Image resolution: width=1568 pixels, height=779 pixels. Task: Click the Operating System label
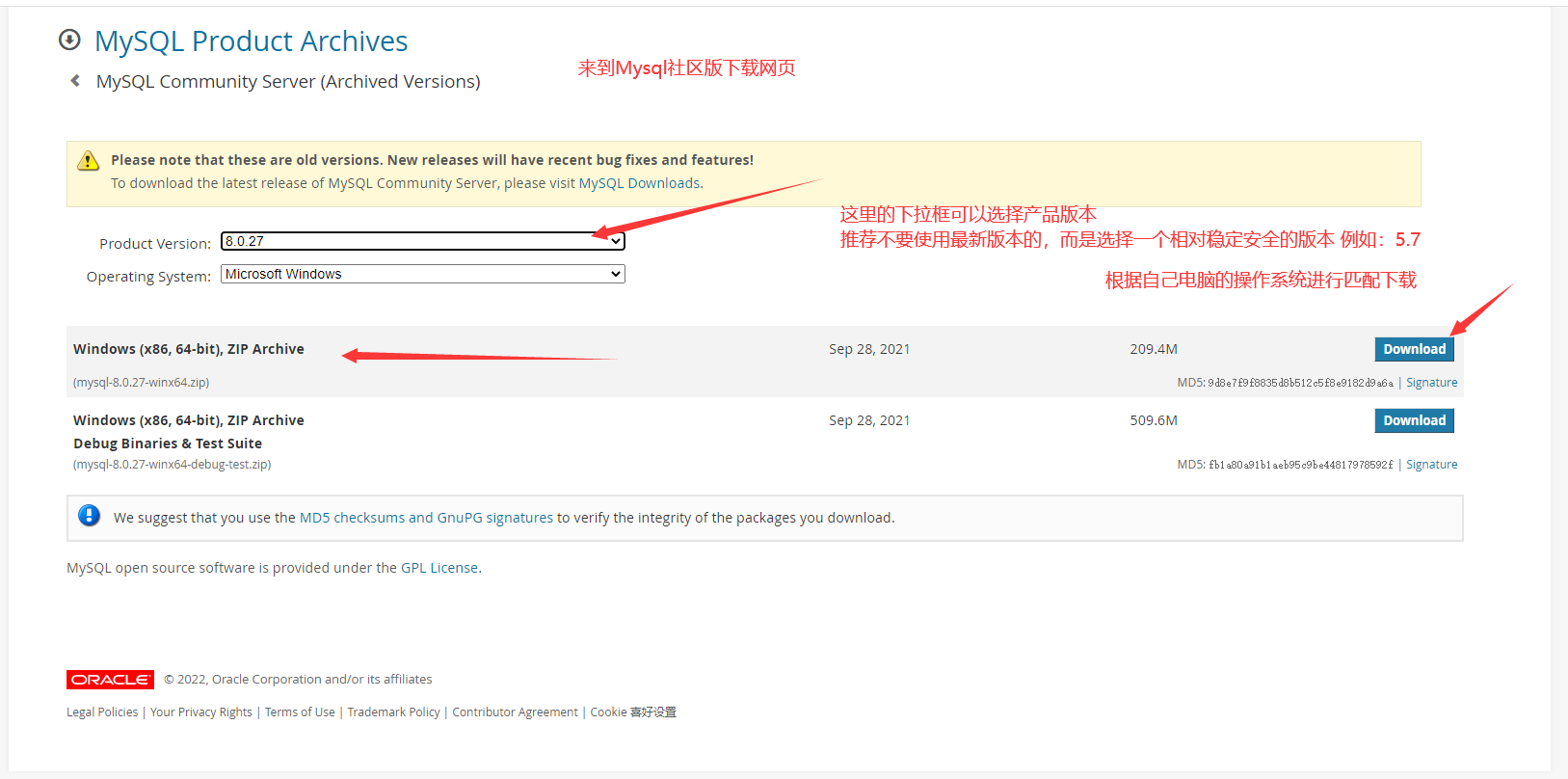tap(148, 277)
